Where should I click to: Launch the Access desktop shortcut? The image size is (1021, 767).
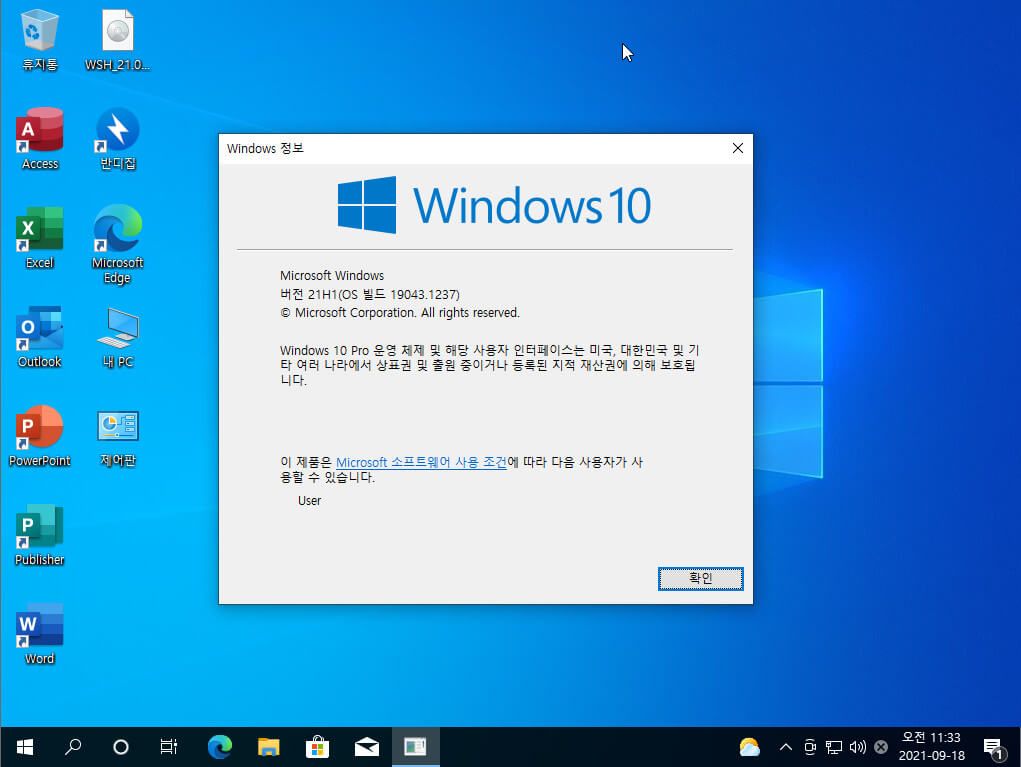pyautogui.click(x=40, y=139)
